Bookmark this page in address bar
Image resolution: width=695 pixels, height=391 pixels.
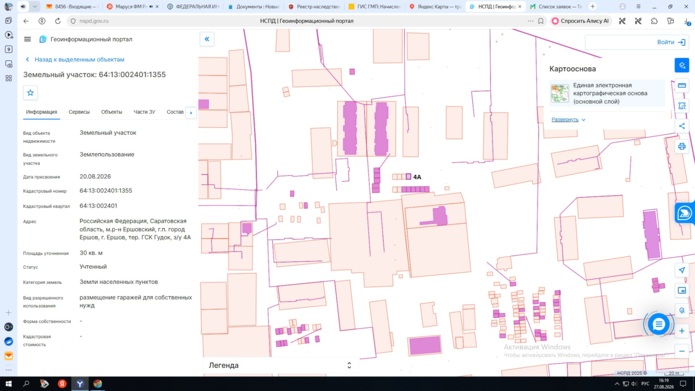541,21
